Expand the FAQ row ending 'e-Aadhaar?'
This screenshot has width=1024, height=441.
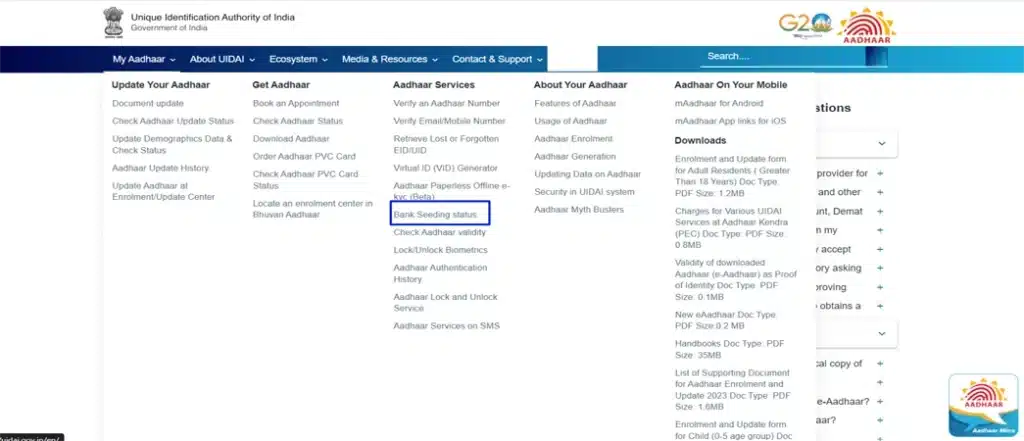coord(880,402)
